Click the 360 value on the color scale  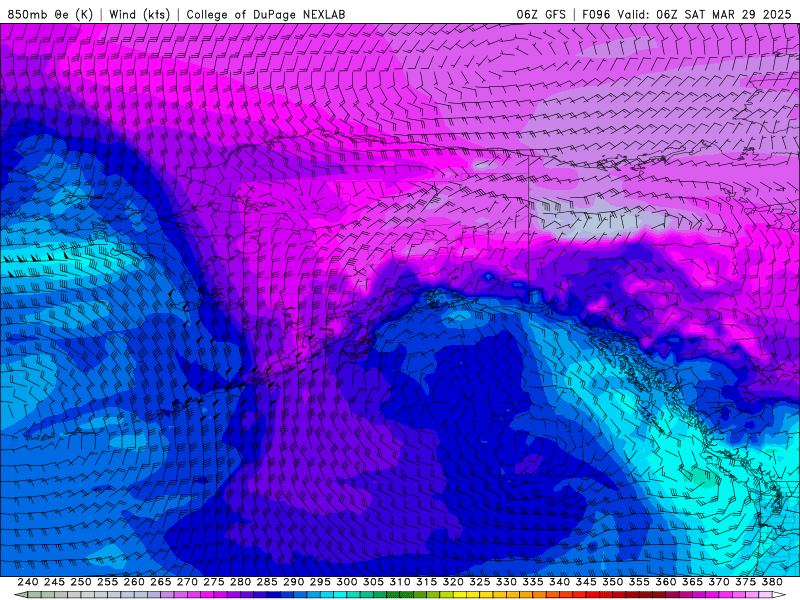666,582
